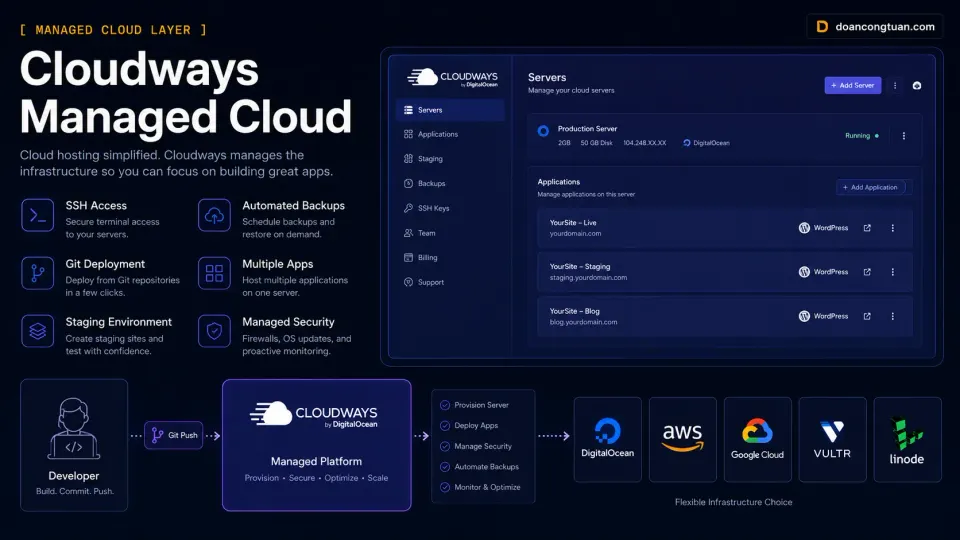Toggle the Monitor & Optimize checkmark
Screen dimensions: 960x540
tap(445, 487)
